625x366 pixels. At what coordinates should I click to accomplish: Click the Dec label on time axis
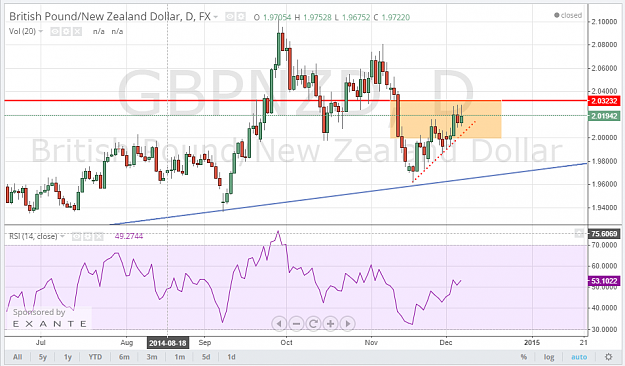(446, 343)
